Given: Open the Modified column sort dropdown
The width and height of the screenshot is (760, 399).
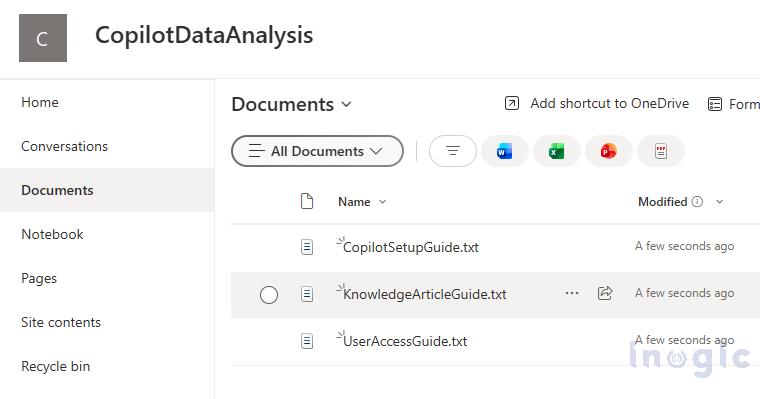Looking at the screenshot, I should pos(719,202).
